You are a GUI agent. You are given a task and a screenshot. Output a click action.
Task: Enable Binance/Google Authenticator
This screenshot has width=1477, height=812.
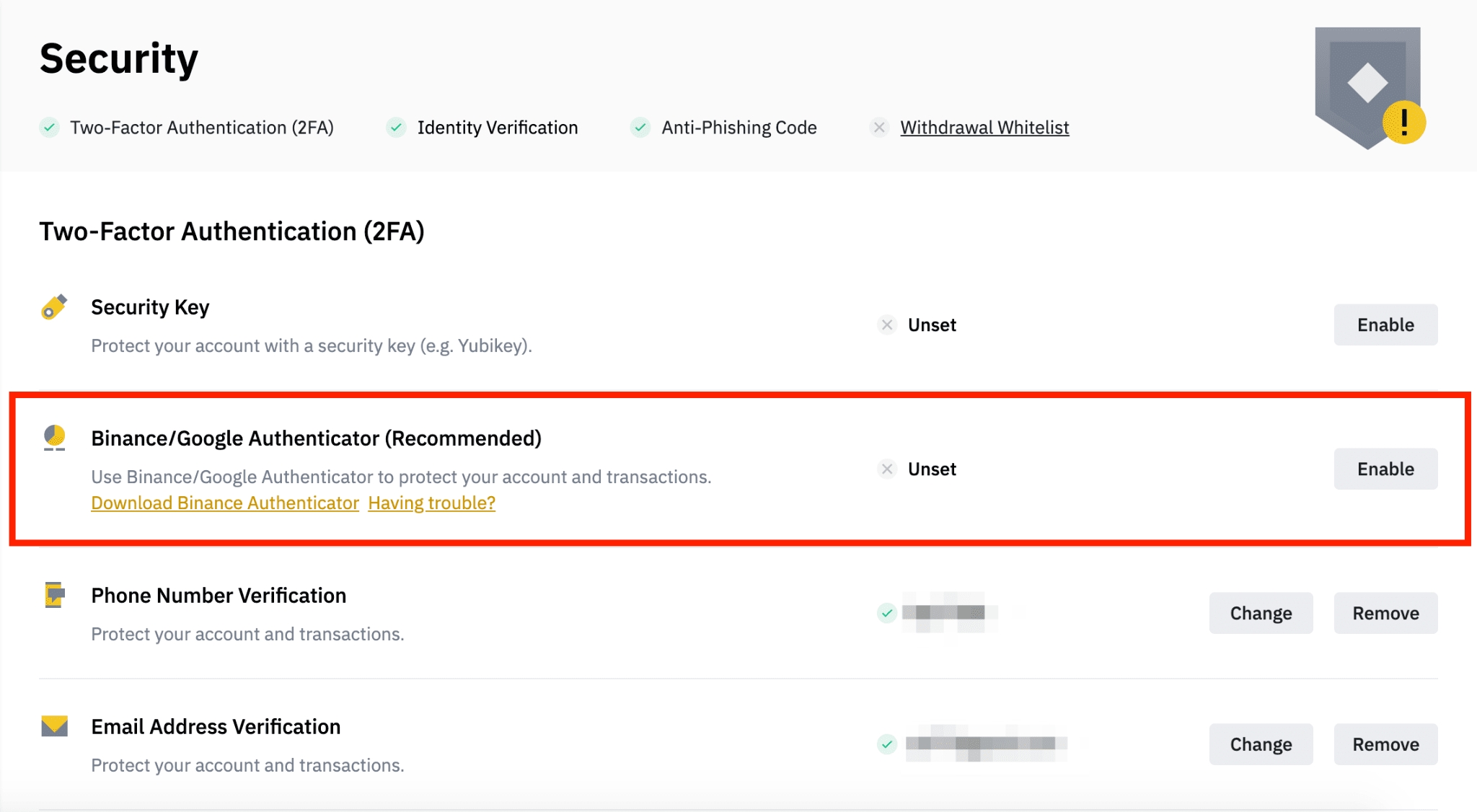(x=1385, y=469)
